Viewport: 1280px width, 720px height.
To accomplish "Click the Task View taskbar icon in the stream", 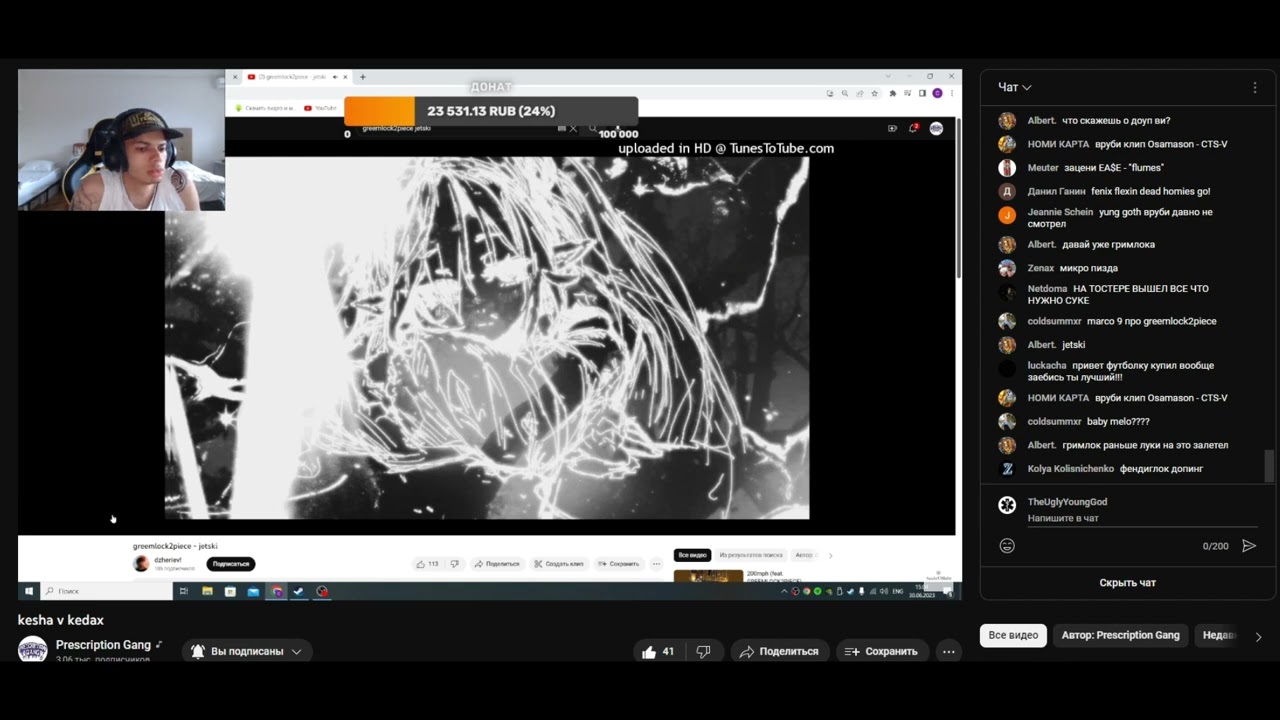I will (183, 592).
